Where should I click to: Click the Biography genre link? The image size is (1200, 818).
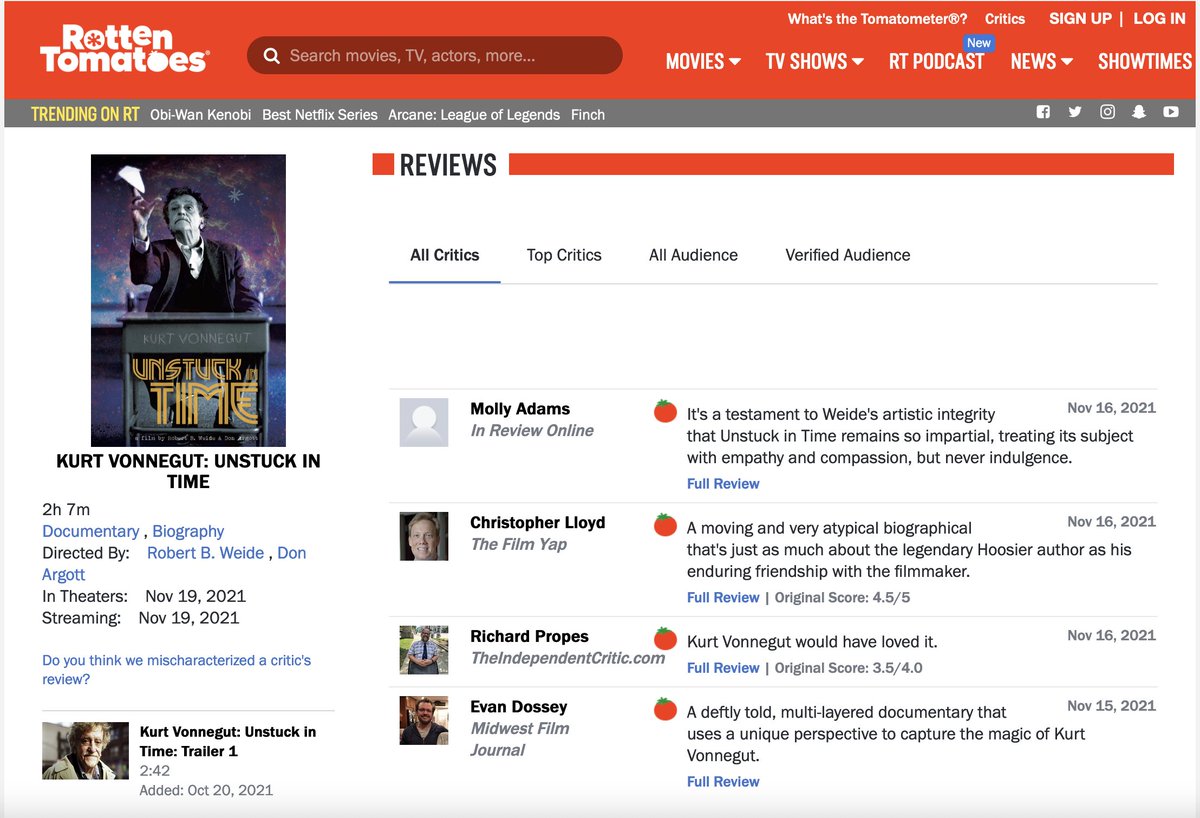point(188,531)
